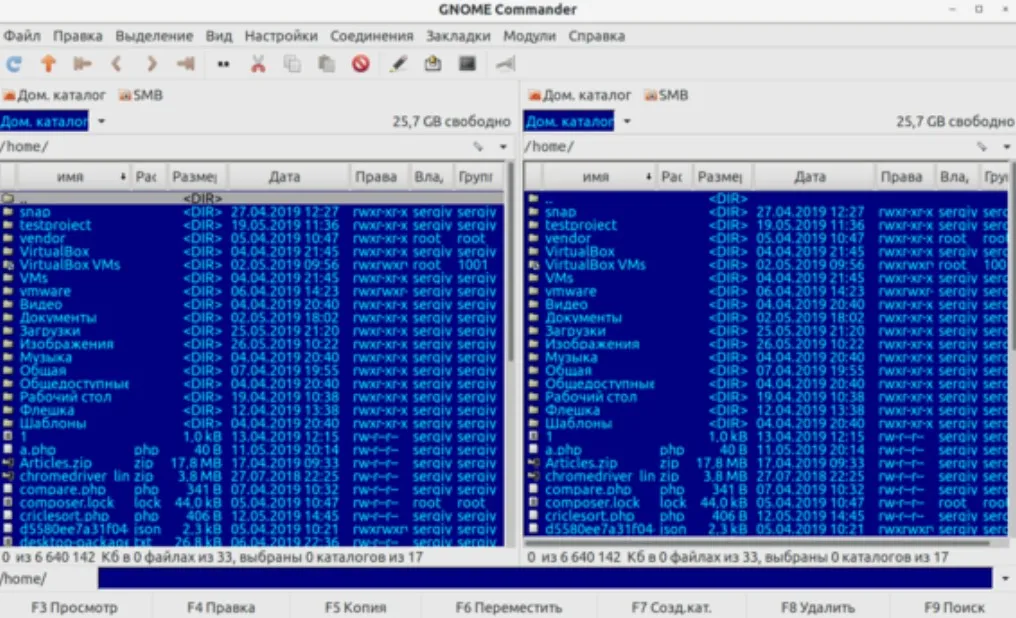Select criclesort.php in the right panel
Image resolution: width=1016 pixels, height=618 pixels.
[x=768, y=516]
